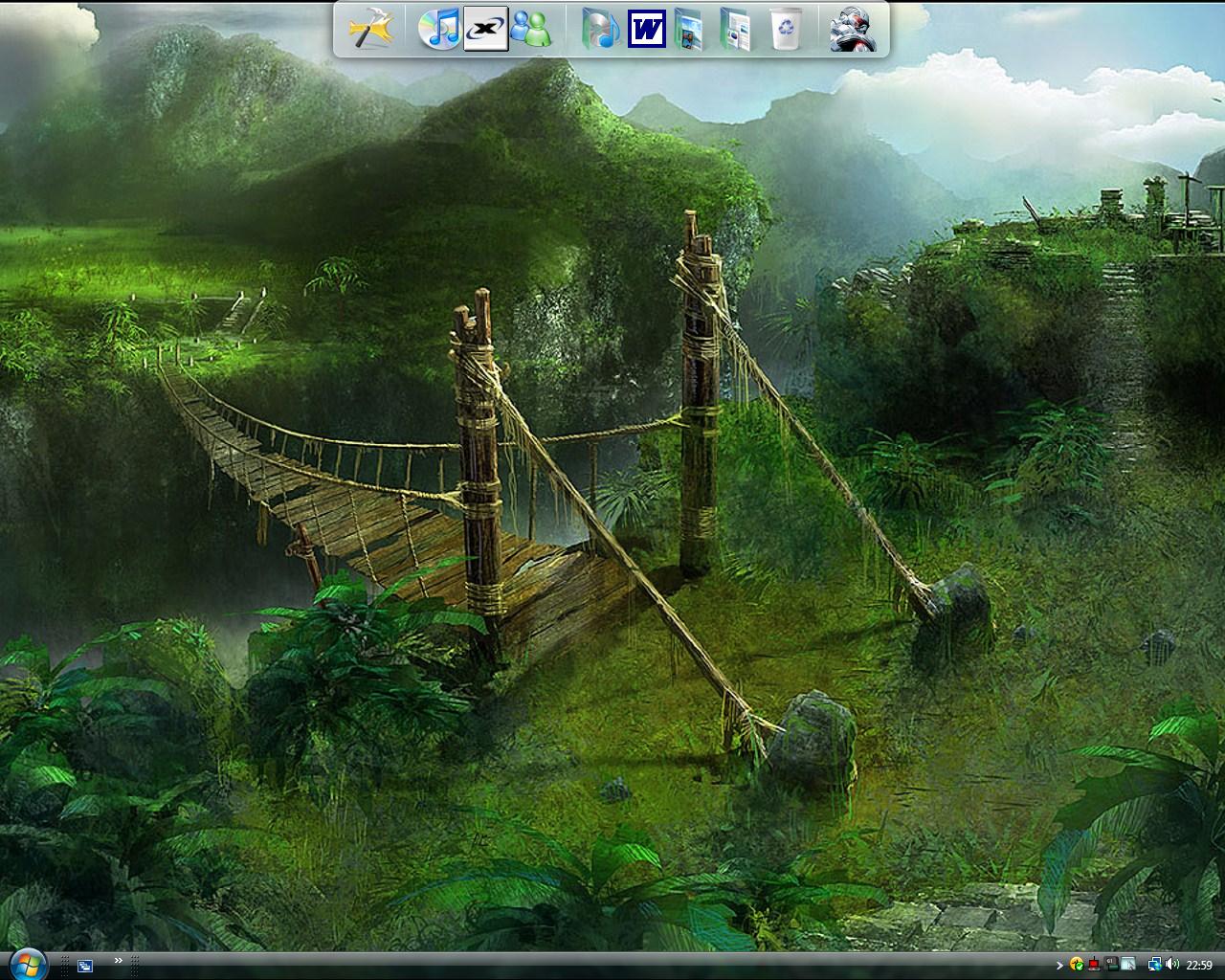Click the 22:59 clock in the taskbar

tap(1199, 965)
